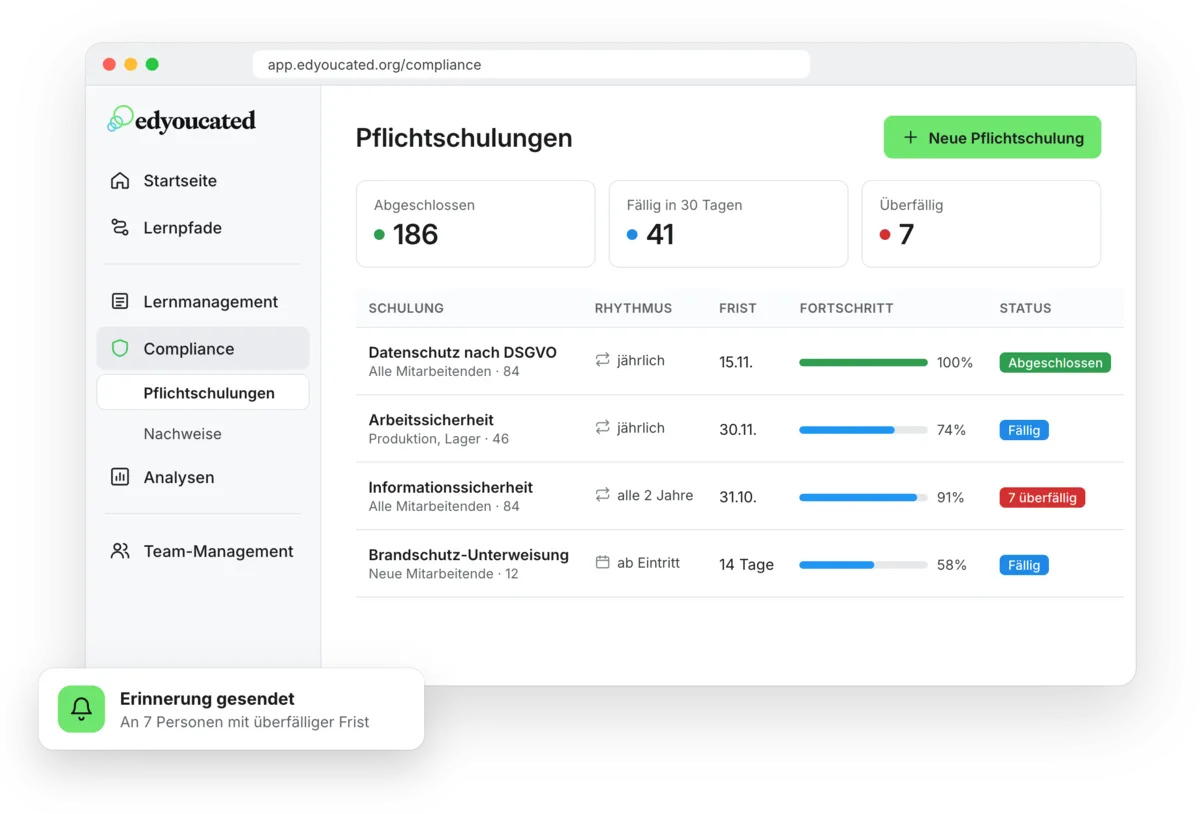
Task: Click Fällig badge in Brandschutz-Unterweisung row
Action: (1024, 565)
